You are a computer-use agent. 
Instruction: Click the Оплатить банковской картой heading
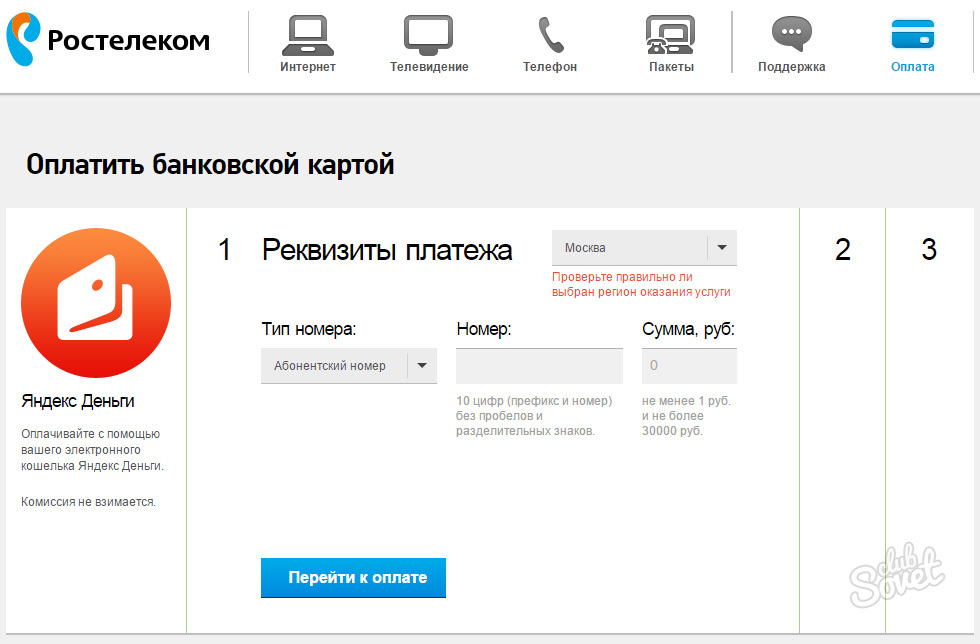click(210, 164)
